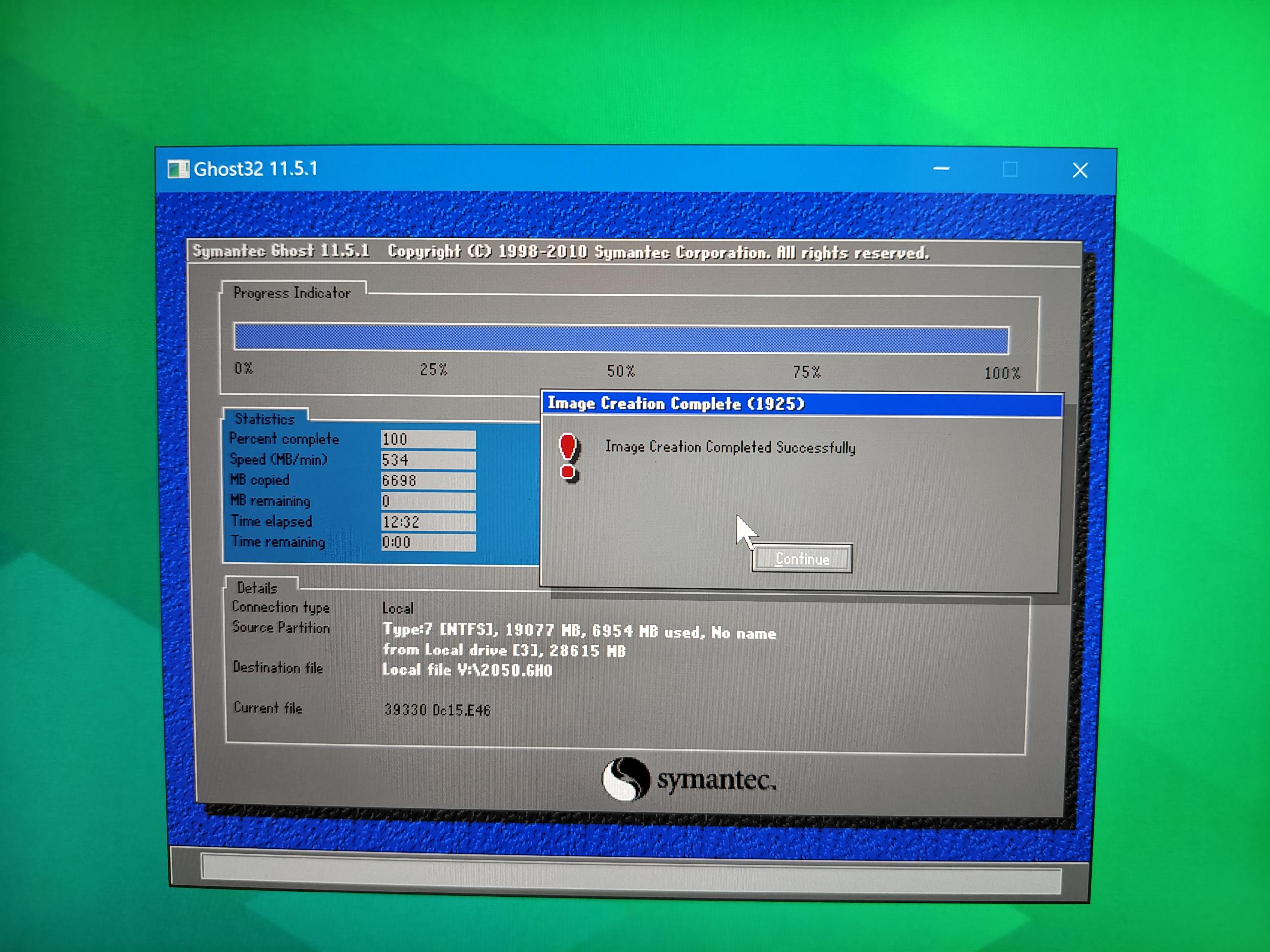Click the "MB copied" label

259,480
